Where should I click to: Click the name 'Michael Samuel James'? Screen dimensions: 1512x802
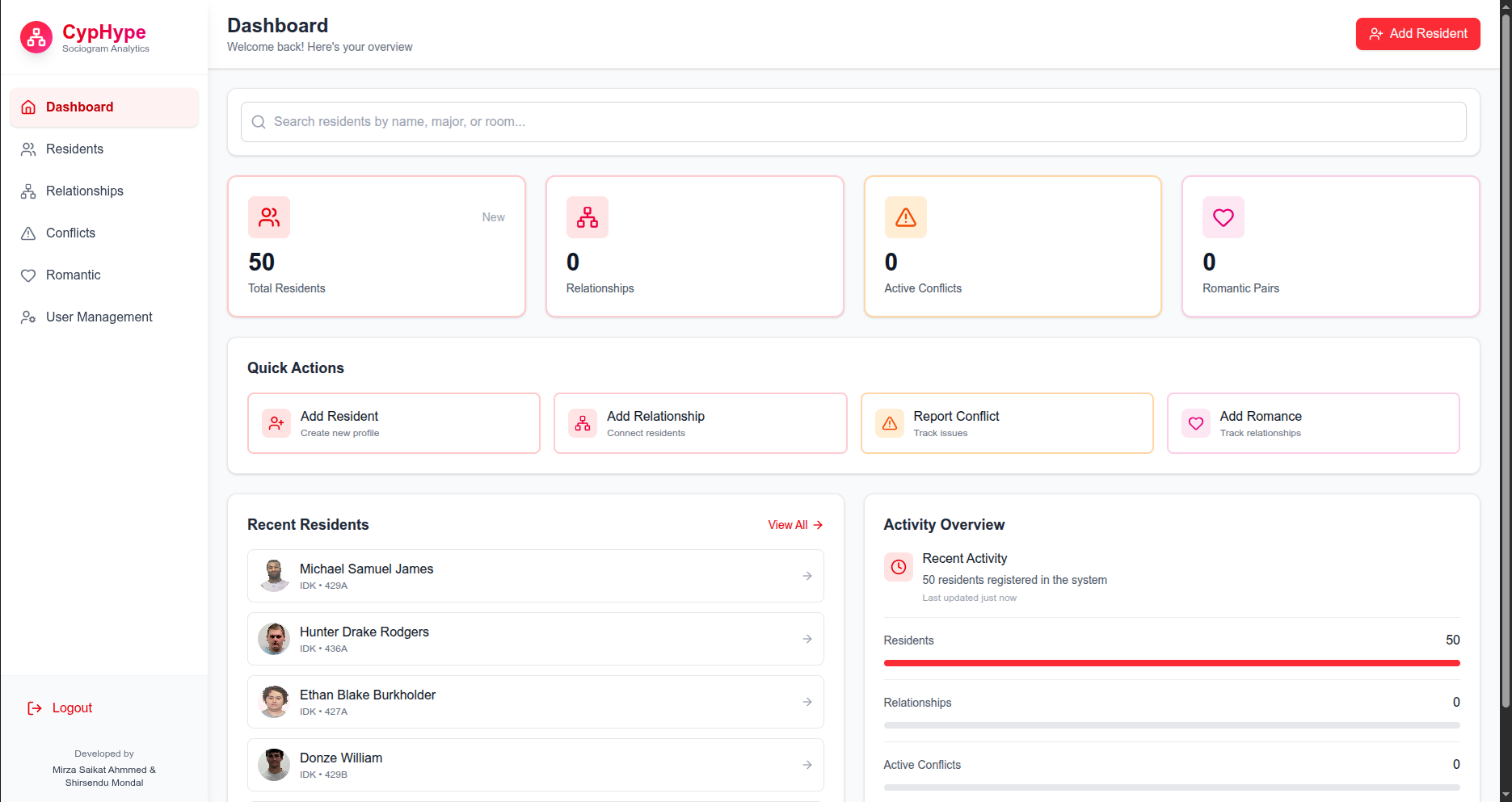tap(366, 569)
